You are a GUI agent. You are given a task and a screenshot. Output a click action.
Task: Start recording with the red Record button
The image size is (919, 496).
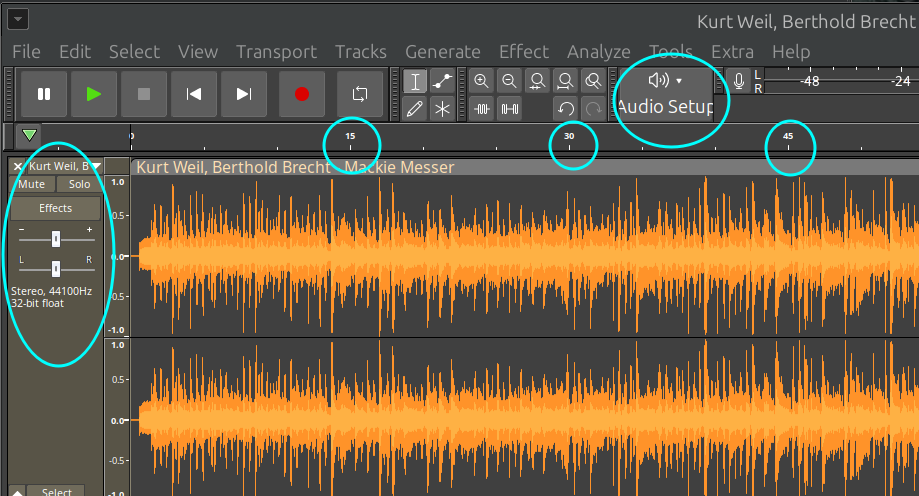pyautogui.click(x=302, y=94)
